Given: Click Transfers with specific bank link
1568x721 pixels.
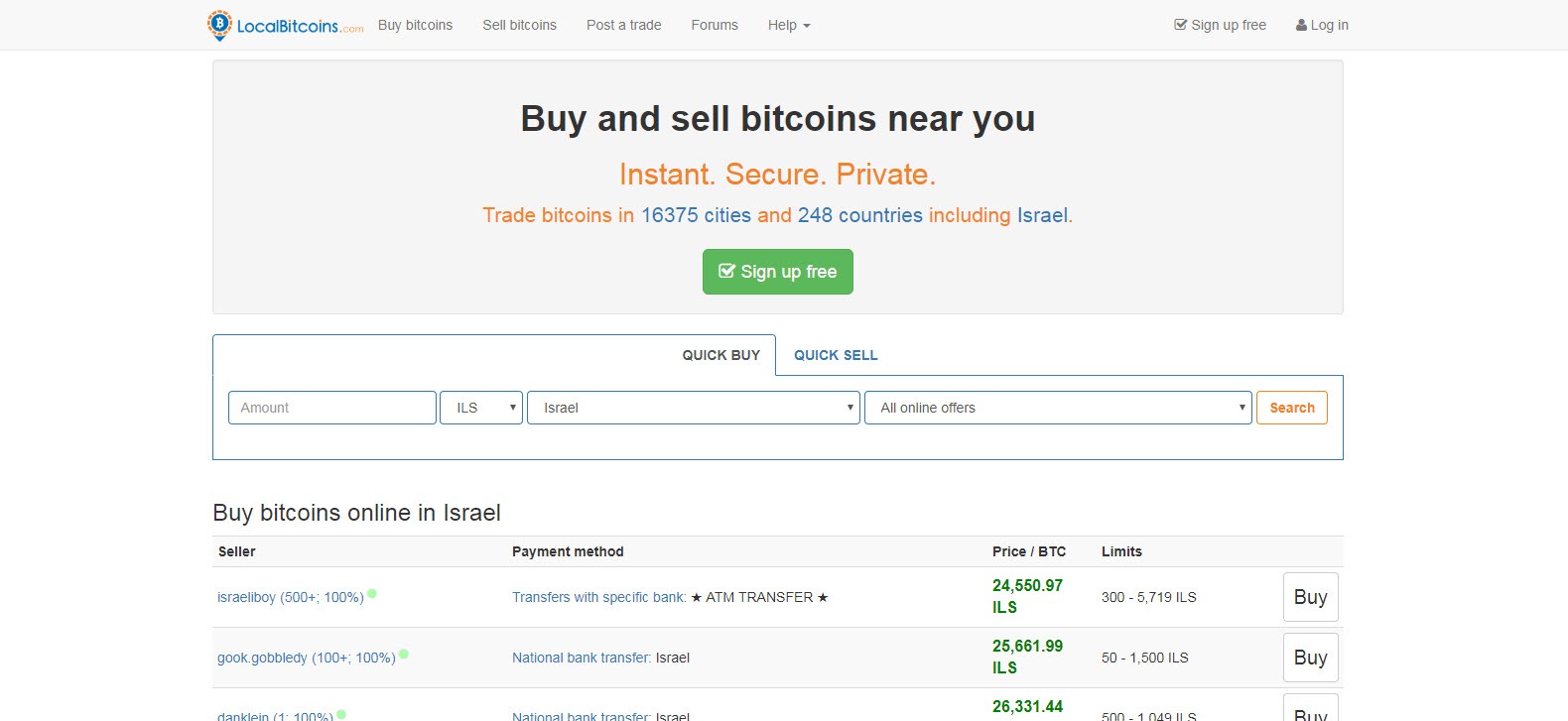Looking at the screenshot, I should pyautogui.click(x=599, y=597).
